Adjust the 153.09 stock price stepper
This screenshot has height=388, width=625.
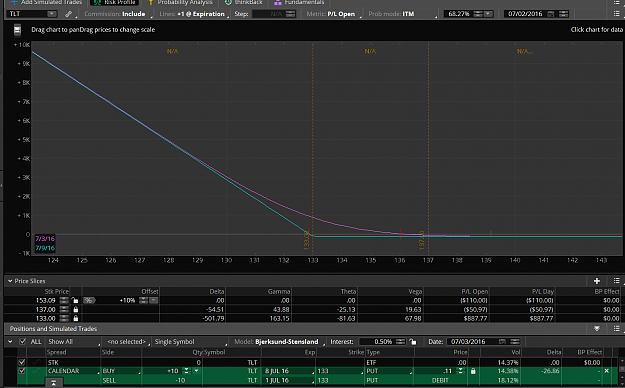coord(64,300)
